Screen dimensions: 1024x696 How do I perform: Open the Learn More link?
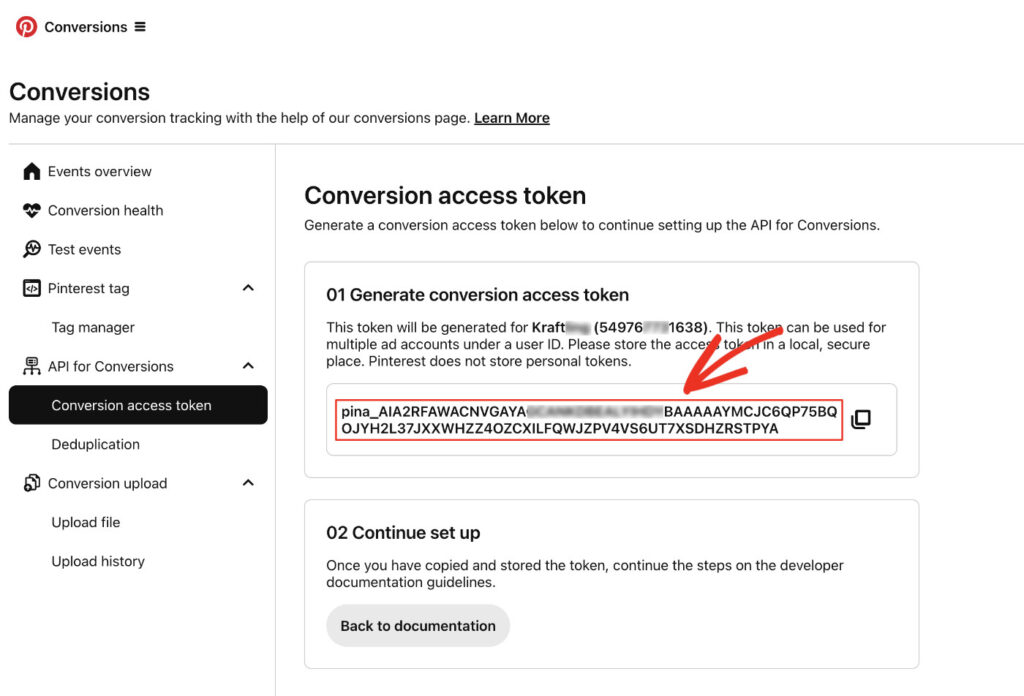tap(512, 117)
